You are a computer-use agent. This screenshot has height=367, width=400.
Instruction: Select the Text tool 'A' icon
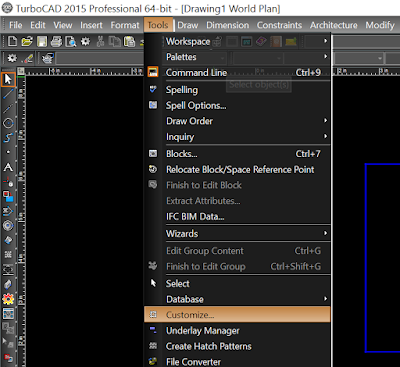8,167
